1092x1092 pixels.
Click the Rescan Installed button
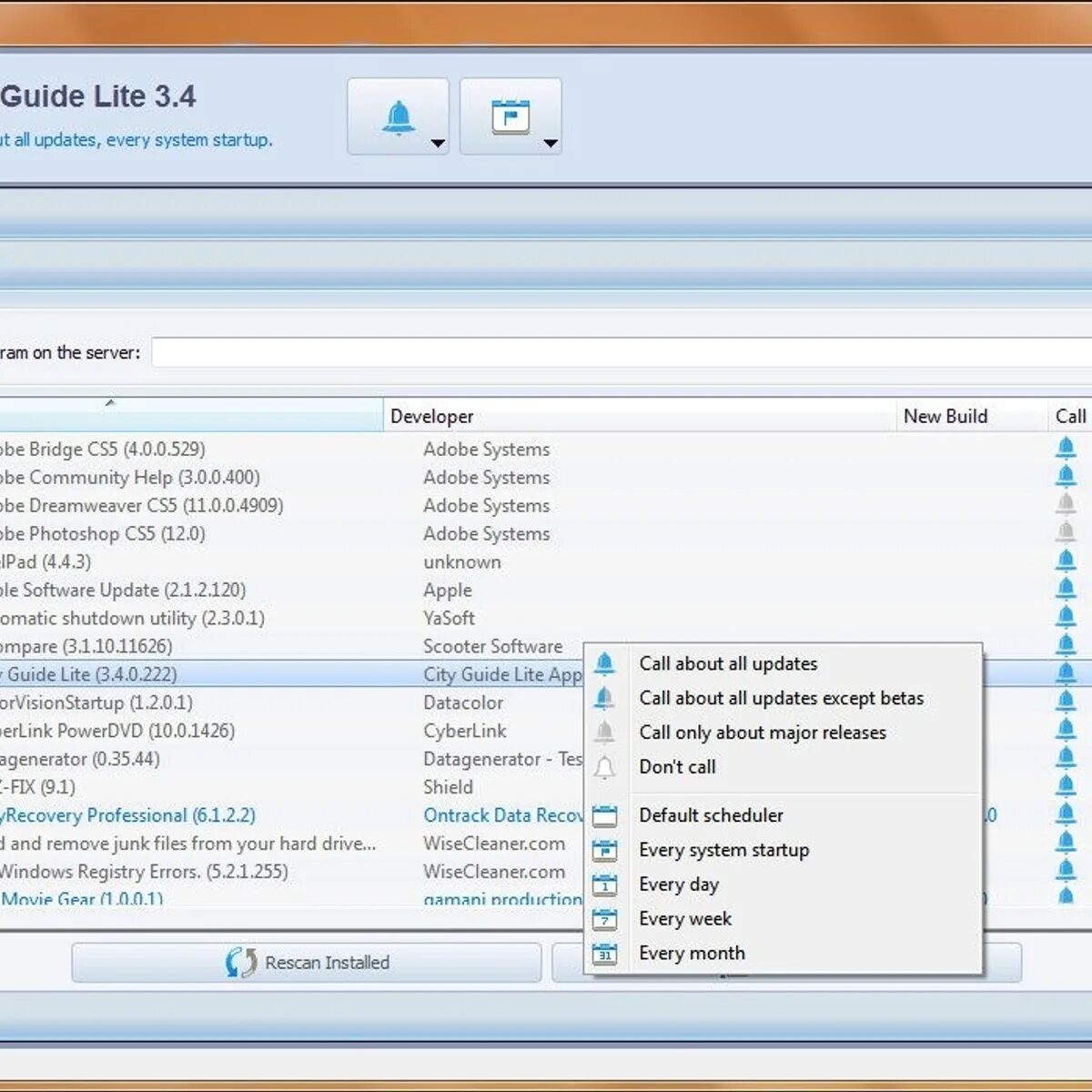click(307, 962)
